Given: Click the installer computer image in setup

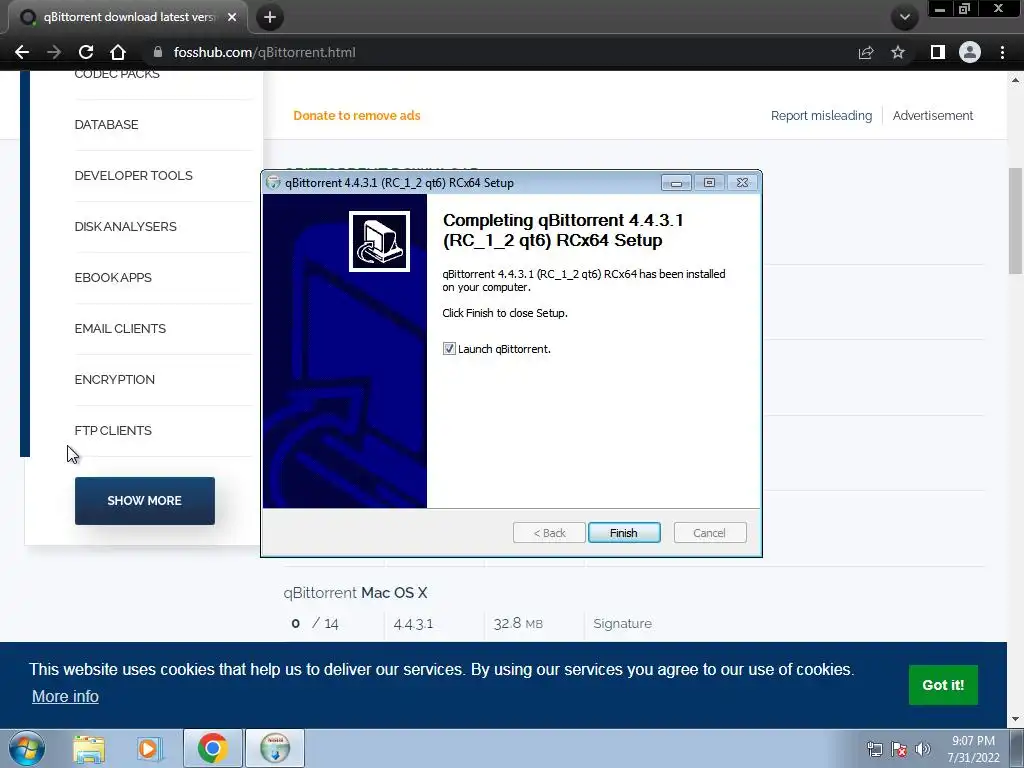Looking at the screenshot, I should [379, 241].
